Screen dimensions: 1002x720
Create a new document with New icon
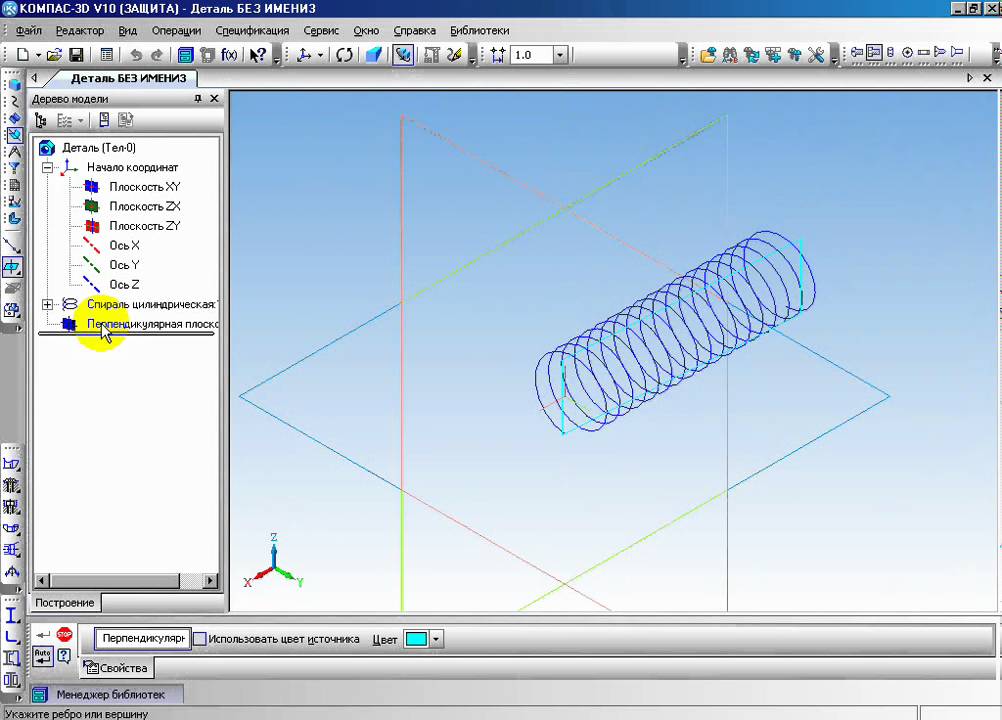[23, 55]
